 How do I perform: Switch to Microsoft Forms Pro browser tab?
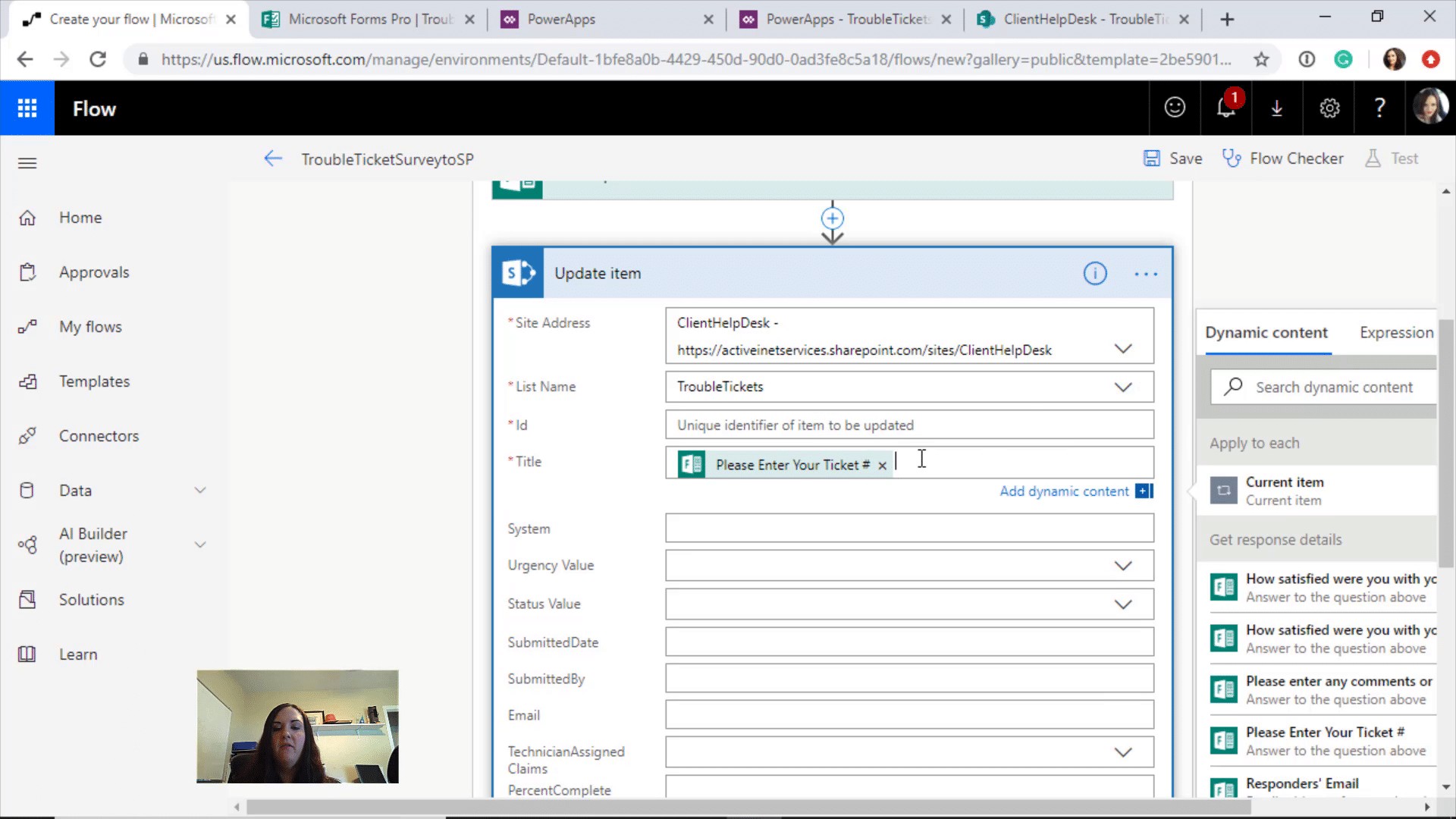pos(369,20)
